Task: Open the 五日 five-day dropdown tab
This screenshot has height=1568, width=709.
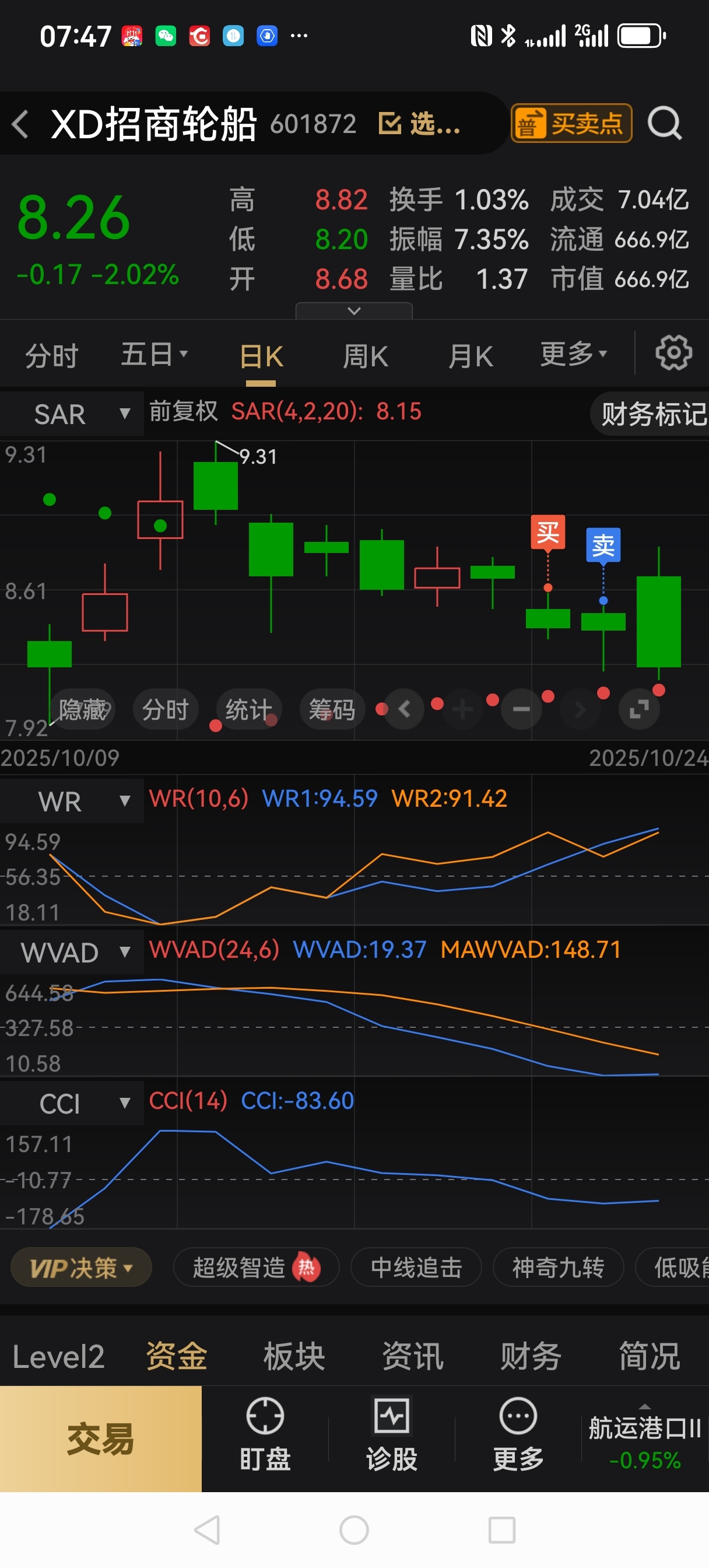Action: 154,354
